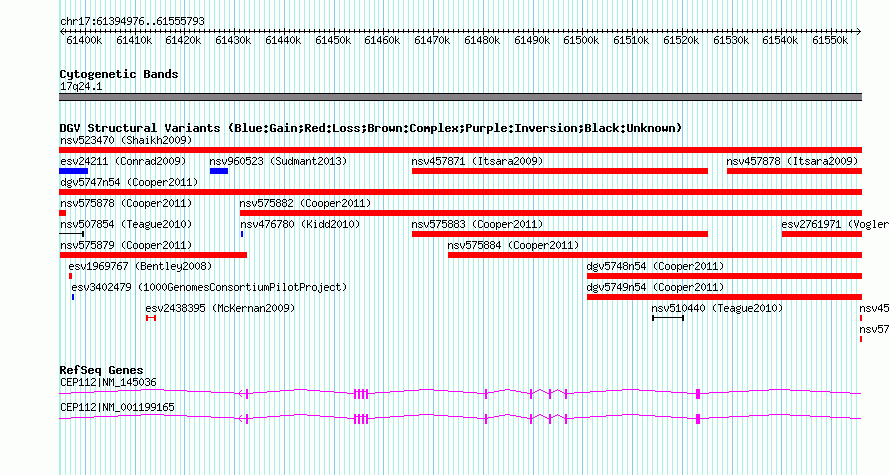Screen dimensions: 890x475
Task: Select the nsv575879 (Cooper2011) label
Action: (x=126, y=245)
